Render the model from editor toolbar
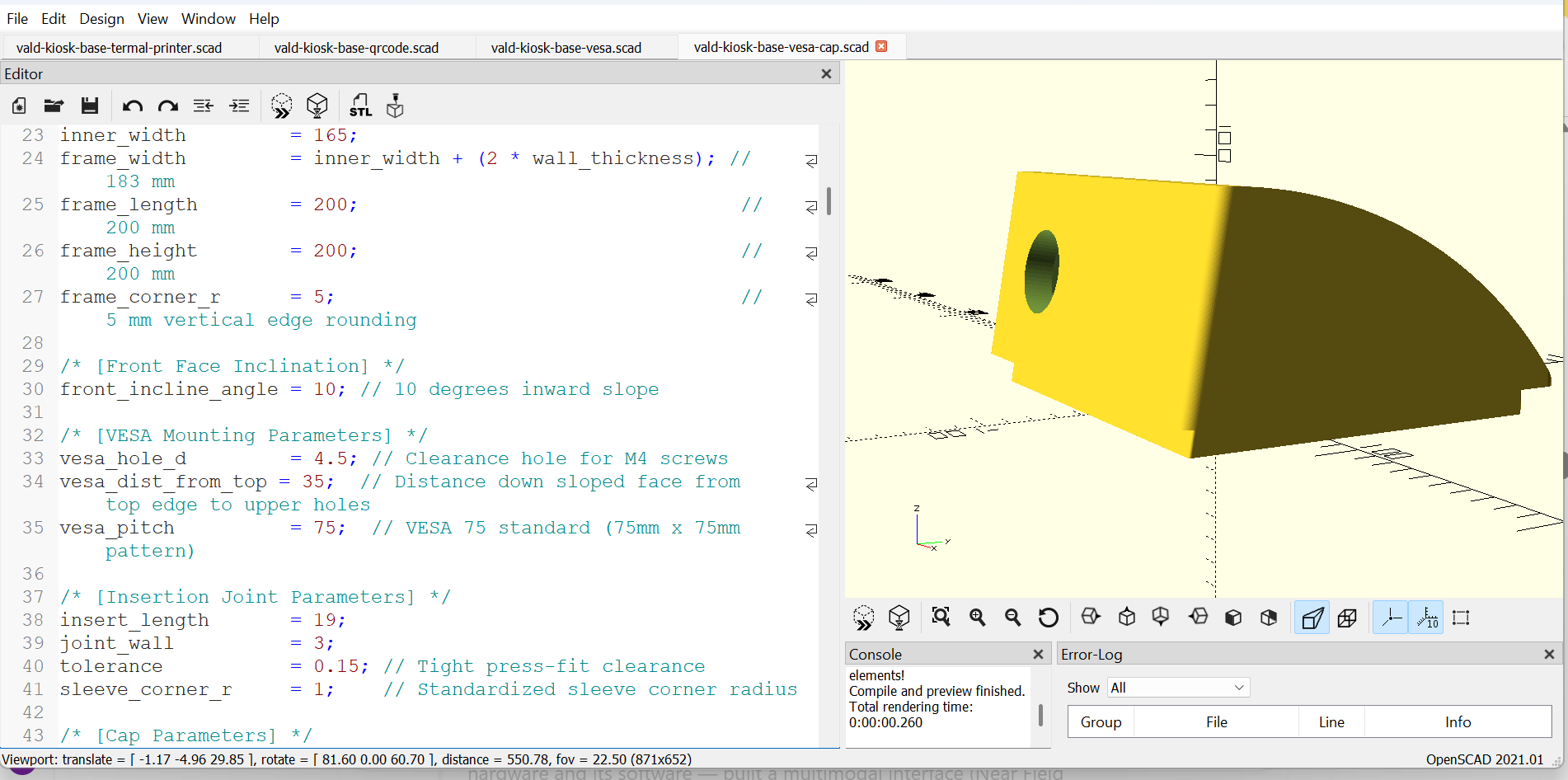Screen dimensions: 1568x780 (x=317, y=106)
